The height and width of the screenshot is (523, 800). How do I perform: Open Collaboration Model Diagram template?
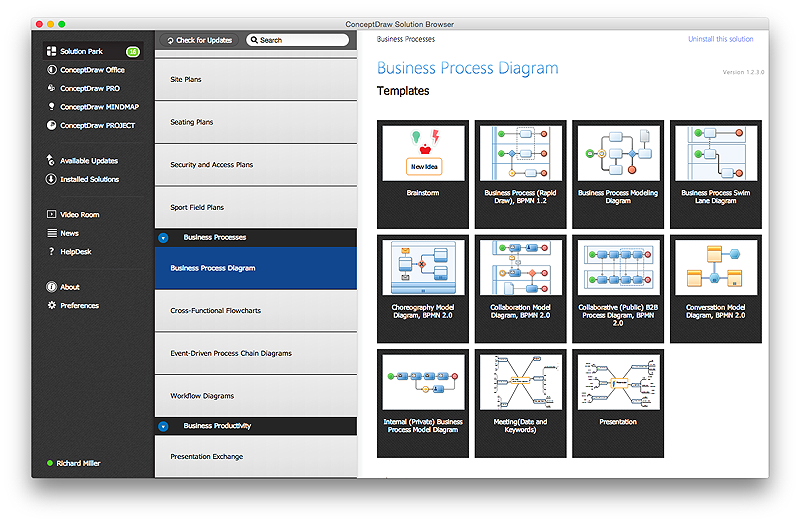click(x=520, y=289)
